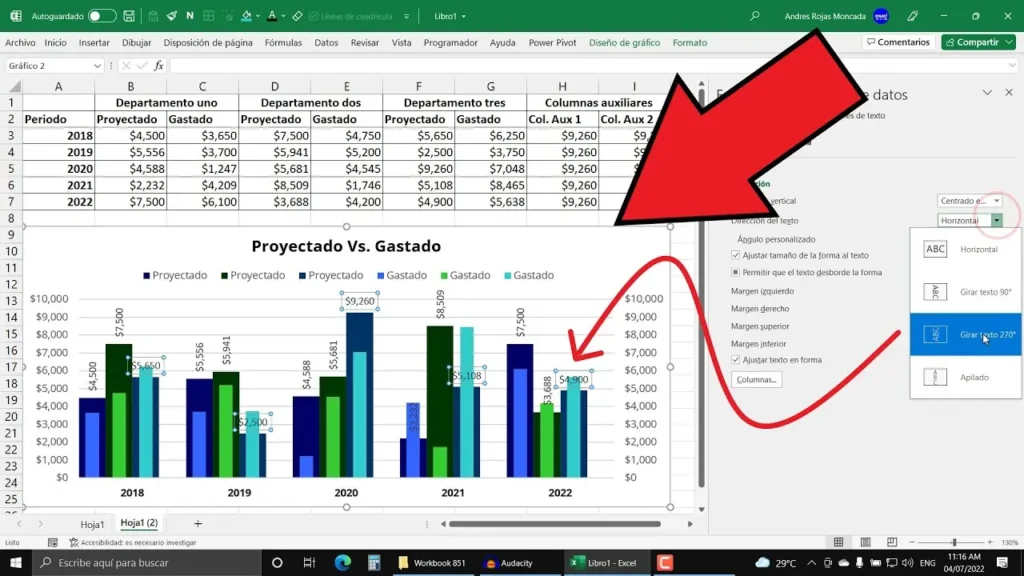This screenshot has width=1024, height=576.
Task: Click the Save icon in the title bar
Action: pyautogui.click(x=130, y=16)
